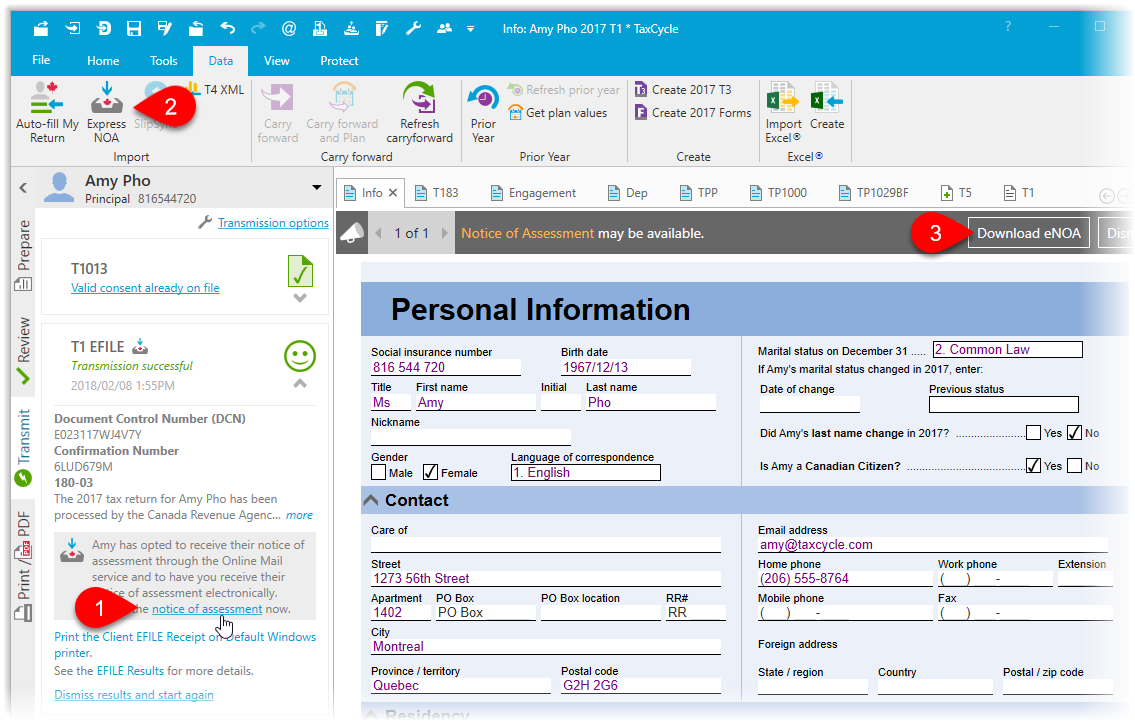Click the Street address input field
This screenshot has width=1135, height=721.
click(x=545, y=578)
